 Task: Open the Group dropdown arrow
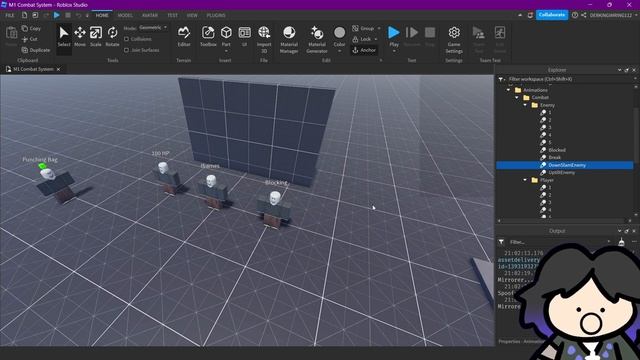pos(379,28)
